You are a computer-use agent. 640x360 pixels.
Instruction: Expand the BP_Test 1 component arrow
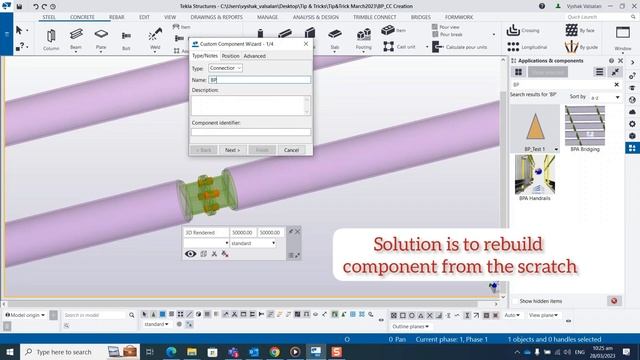pos(556,149)
